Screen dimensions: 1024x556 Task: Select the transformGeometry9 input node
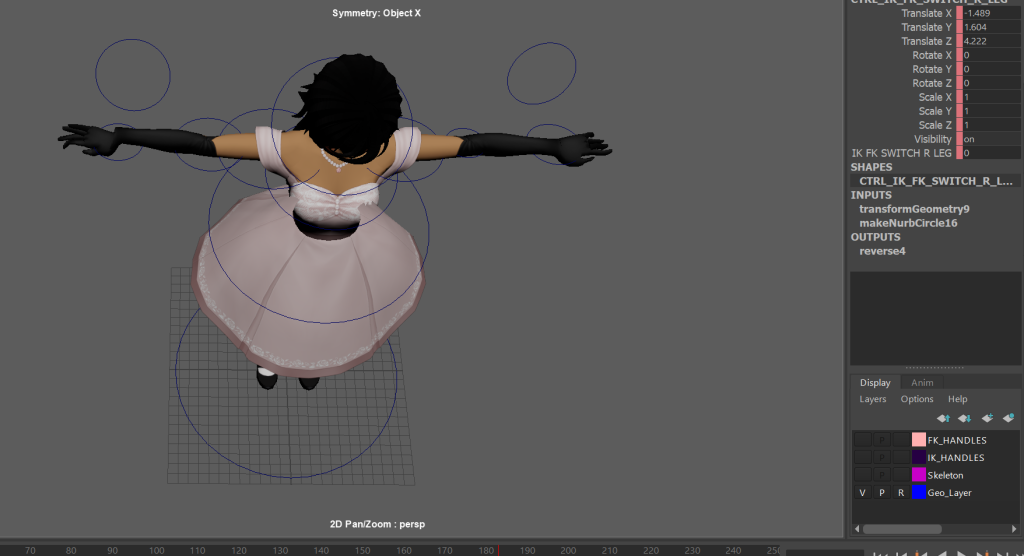(914, 209)
